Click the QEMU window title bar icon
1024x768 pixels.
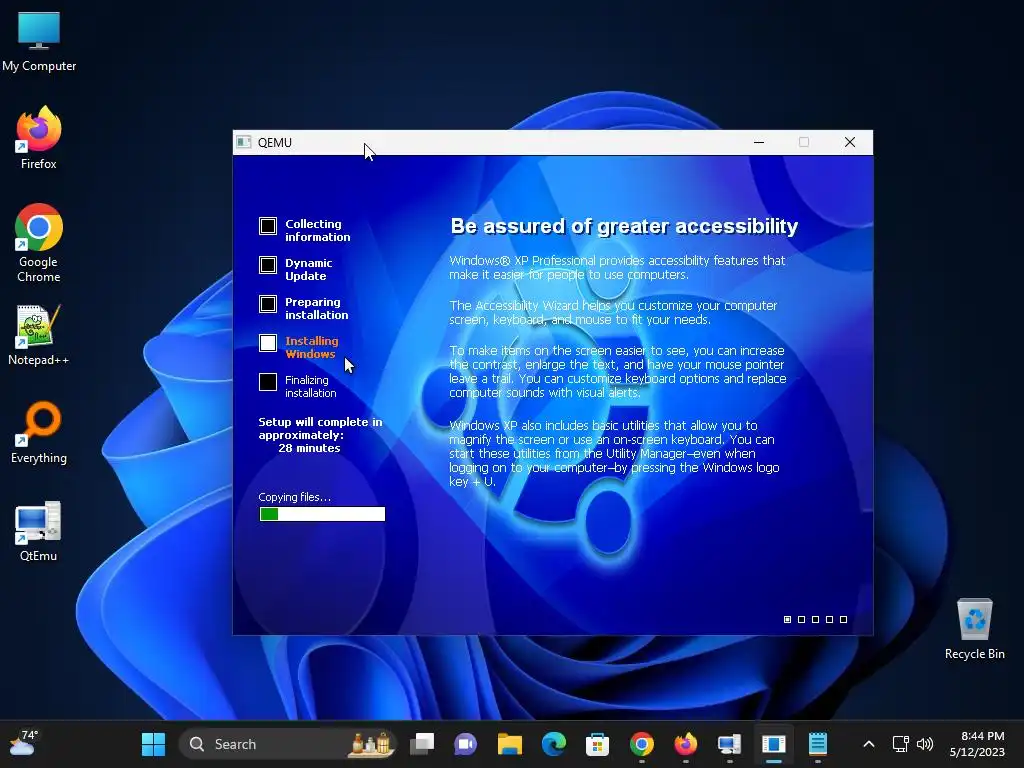(244, 142)
